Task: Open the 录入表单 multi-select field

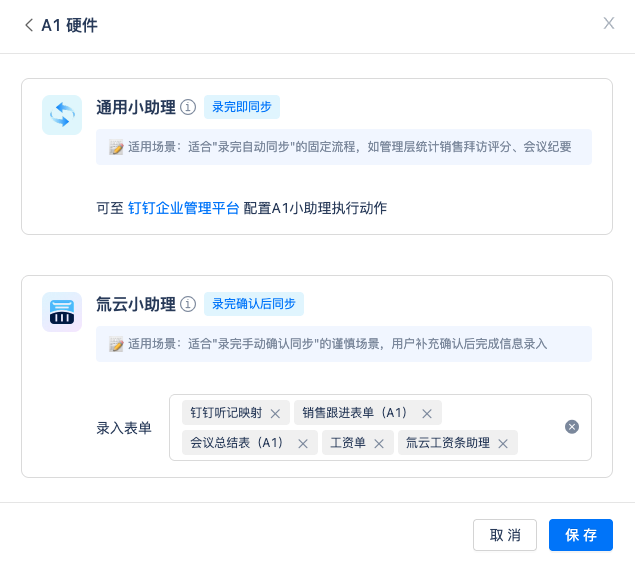Action: [380, 428]
